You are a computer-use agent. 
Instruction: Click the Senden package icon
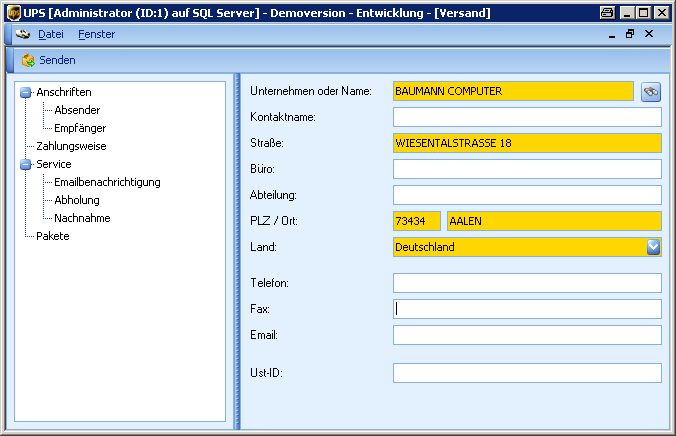point(28,60)
